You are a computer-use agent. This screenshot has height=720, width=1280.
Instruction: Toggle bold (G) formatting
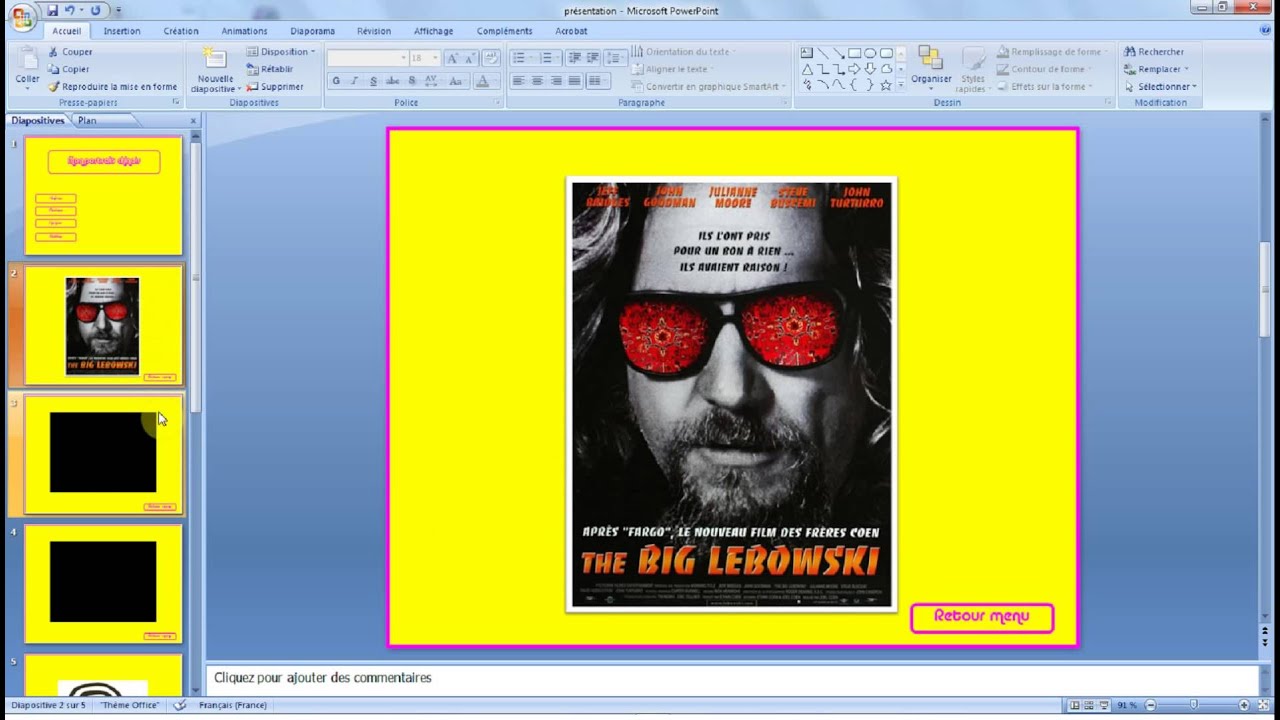click(336, 81)
